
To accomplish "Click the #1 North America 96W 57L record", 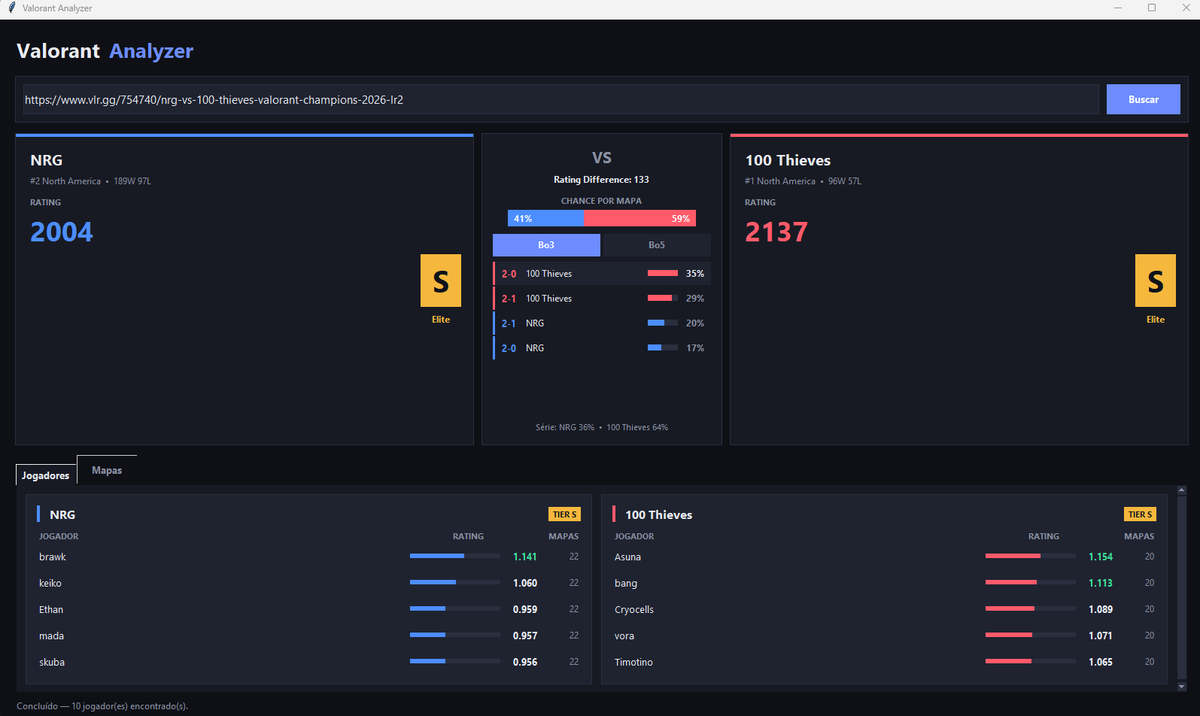I will pyautogui.click(x=803, y=181).
